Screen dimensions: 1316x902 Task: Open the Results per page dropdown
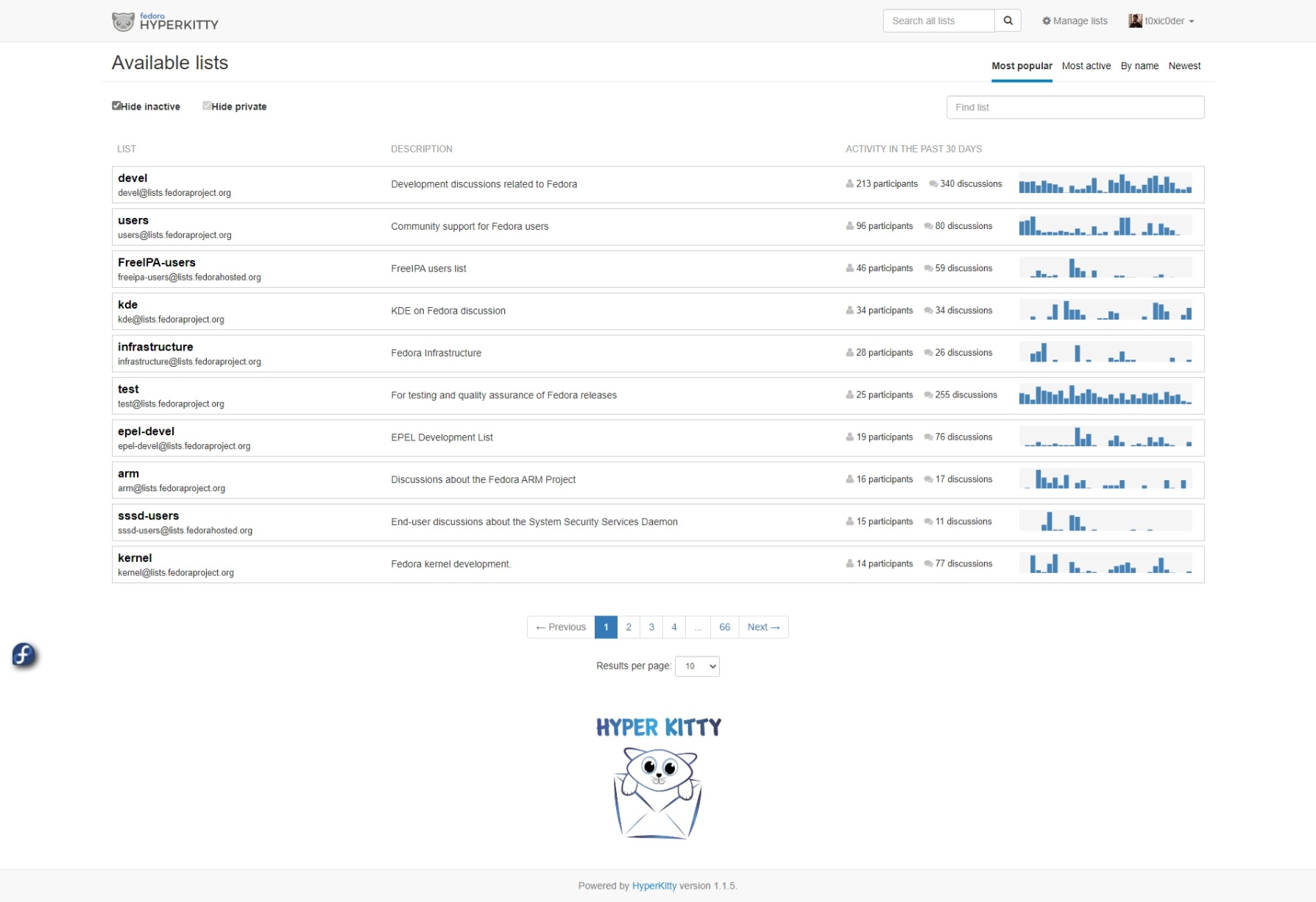697,666
